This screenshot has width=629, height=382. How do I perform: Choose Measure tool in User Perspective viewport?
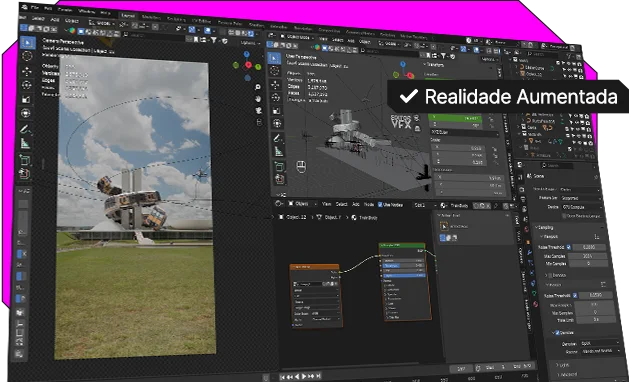278,151
